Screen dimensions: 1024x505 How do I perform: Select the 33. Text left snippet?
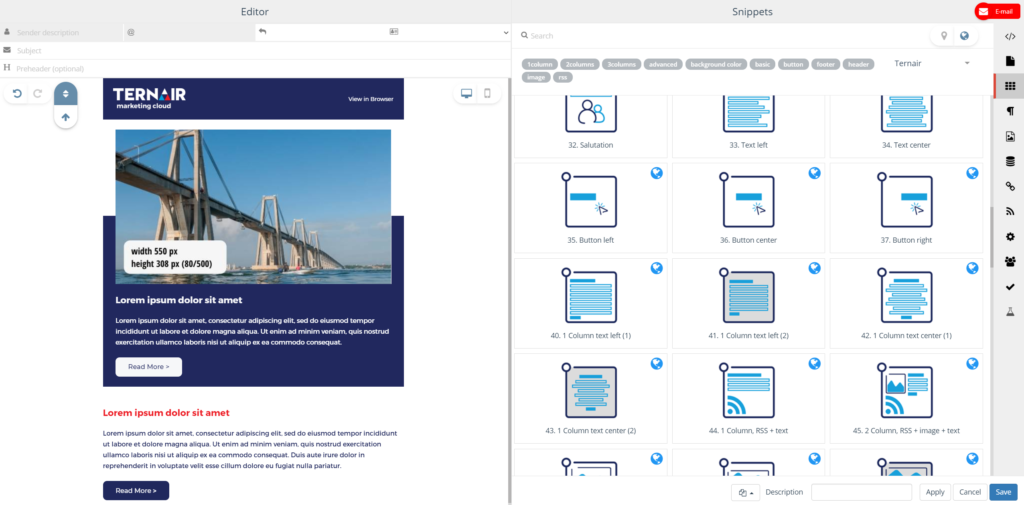748,126
